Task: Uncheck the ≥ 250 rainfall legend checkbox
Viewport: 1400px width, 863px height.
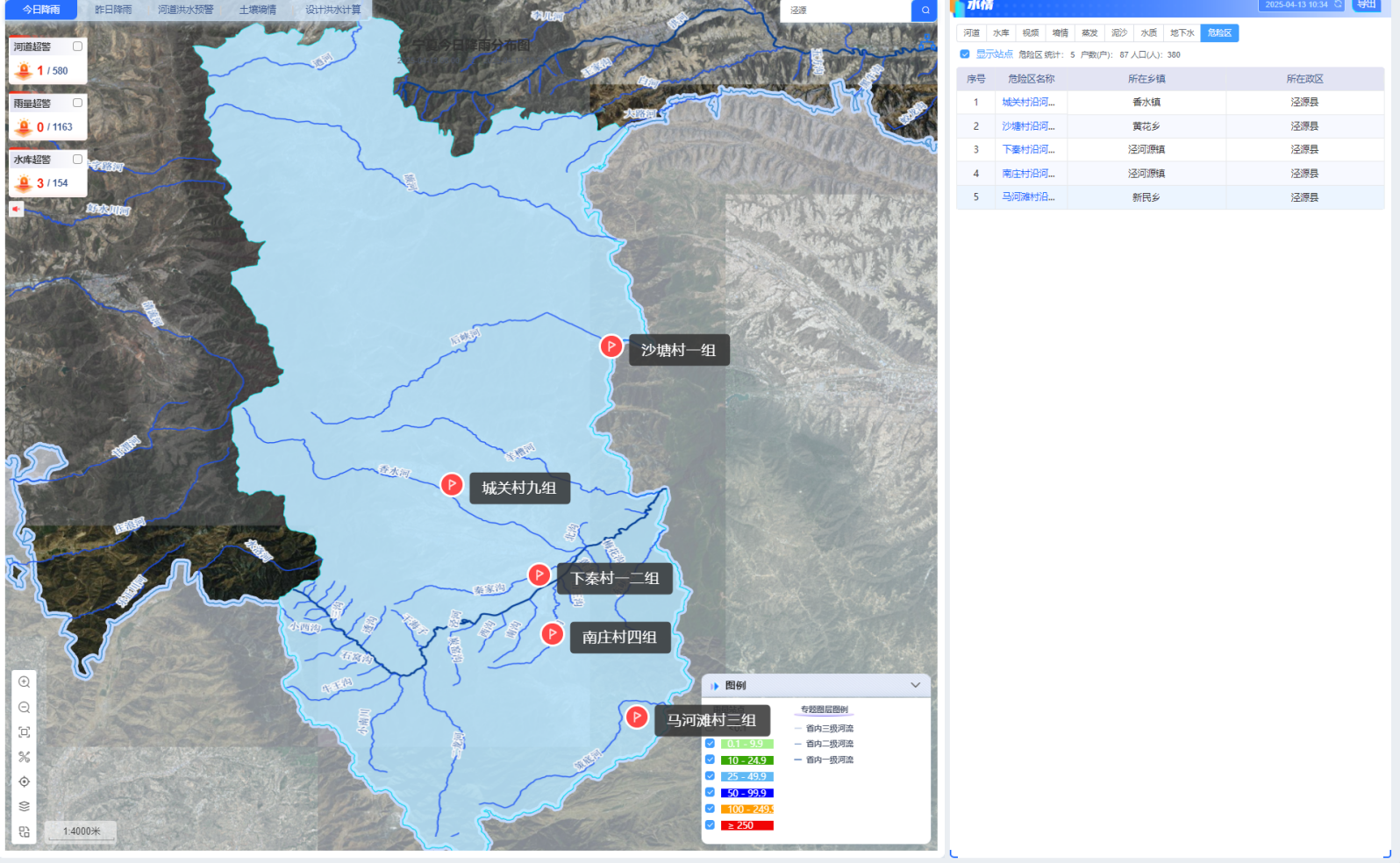Action: pos(710,825)
